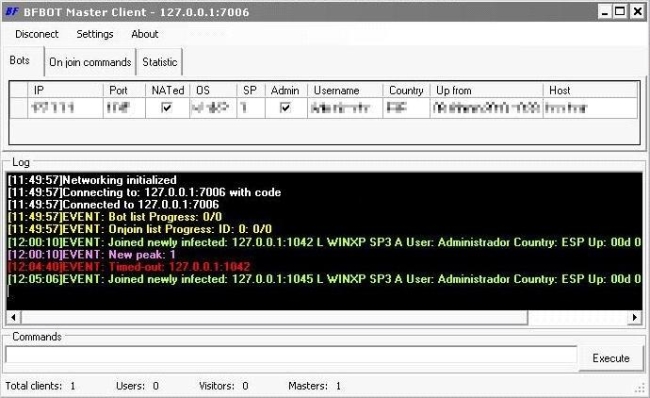Click the 'Networking initialized' log line
Screen dimensions: 650x398
[x=92, y=180]
